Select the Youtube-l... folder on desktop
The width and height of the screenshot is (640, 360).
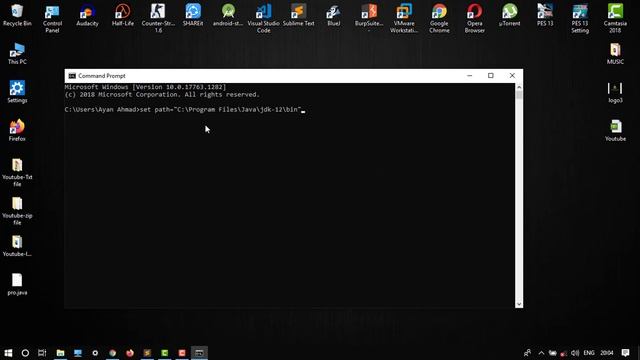pos(17,246)
